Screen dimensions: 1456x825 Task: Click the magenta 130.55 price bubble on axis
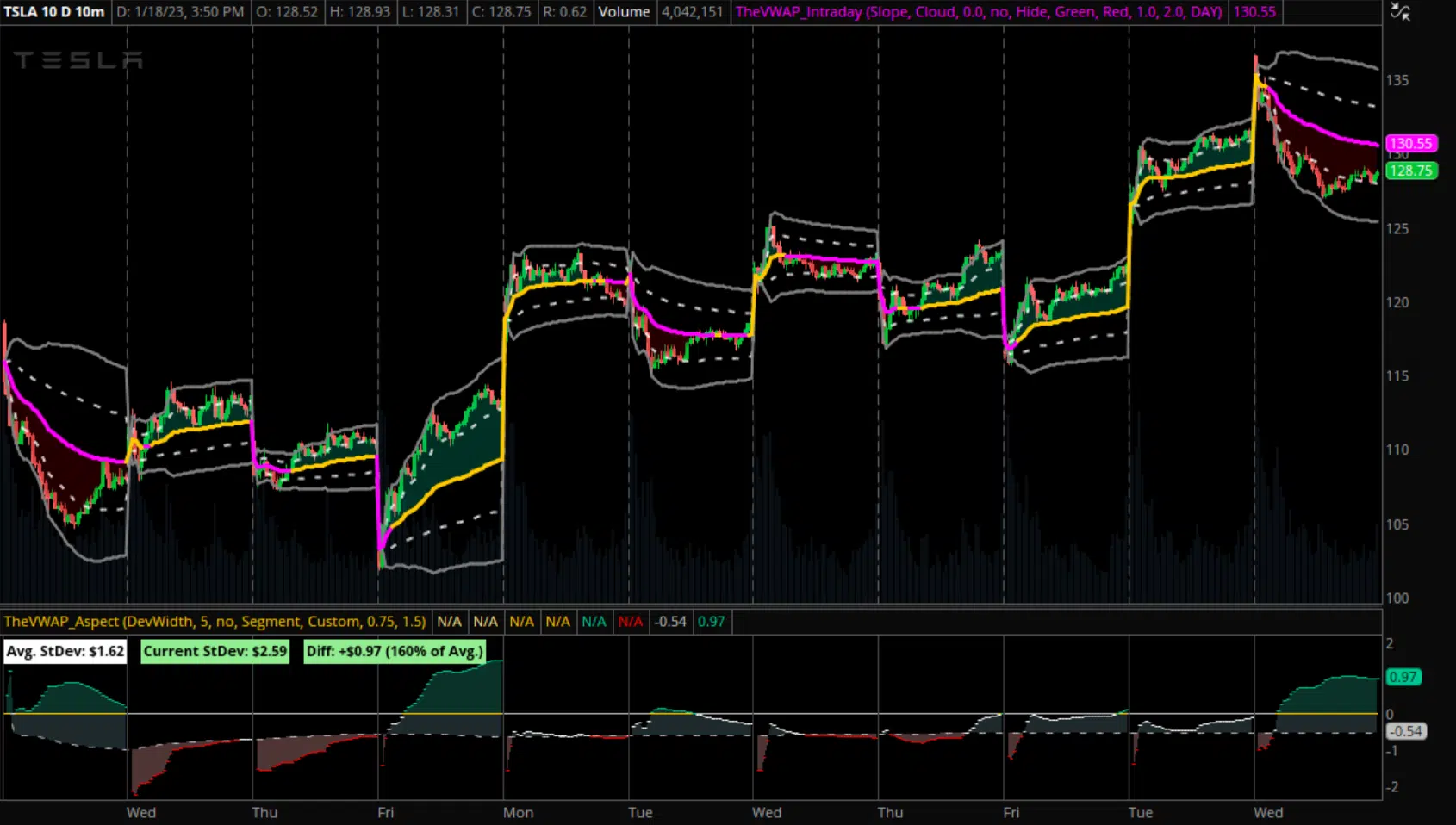pos(1411,144)
